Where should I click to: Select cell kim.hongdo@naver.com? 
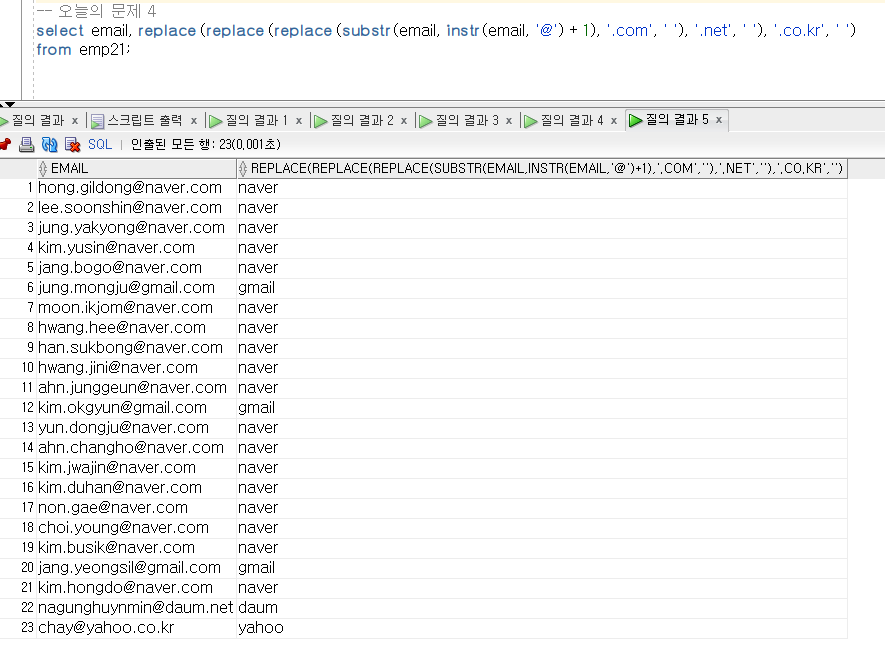(137, 588)
